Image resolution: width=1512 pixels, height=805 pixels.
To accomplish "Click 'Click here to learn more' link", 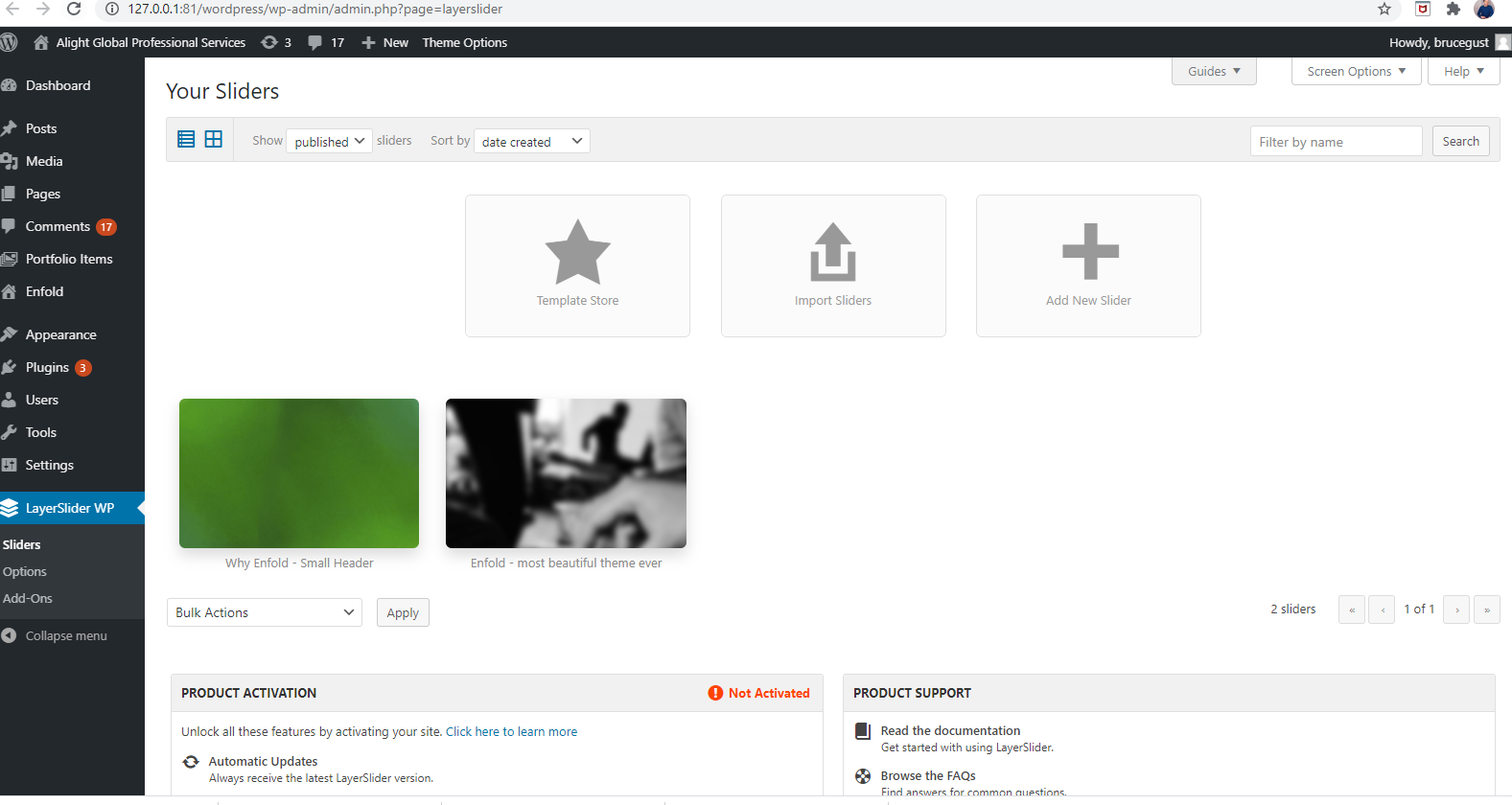I will click(511, 731).
